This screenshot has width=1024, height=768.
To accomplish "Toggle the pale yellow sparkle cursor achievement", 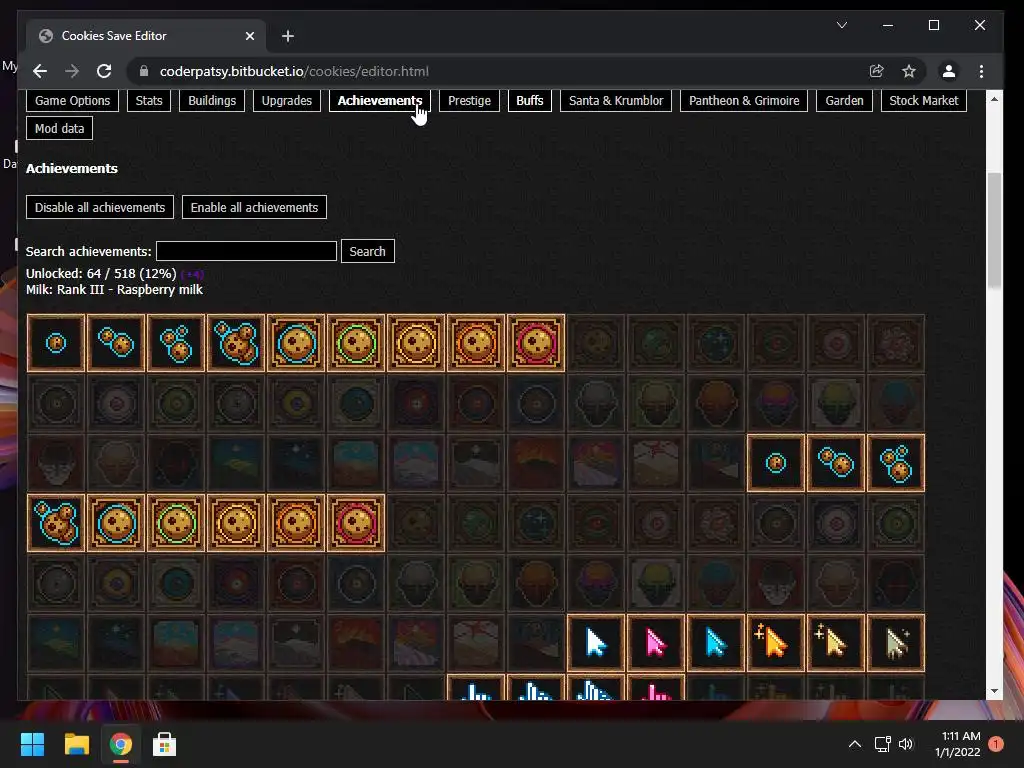I will 836,643.
